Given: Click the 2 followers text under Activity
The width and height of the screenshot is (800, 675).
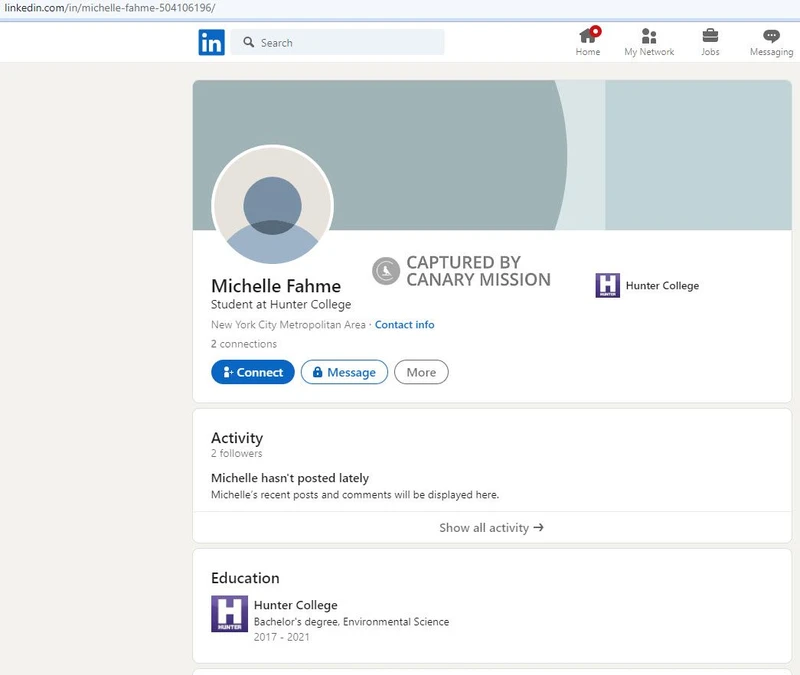Looking at the screenshot, I should pyautogui.click(x=237, y=453).
